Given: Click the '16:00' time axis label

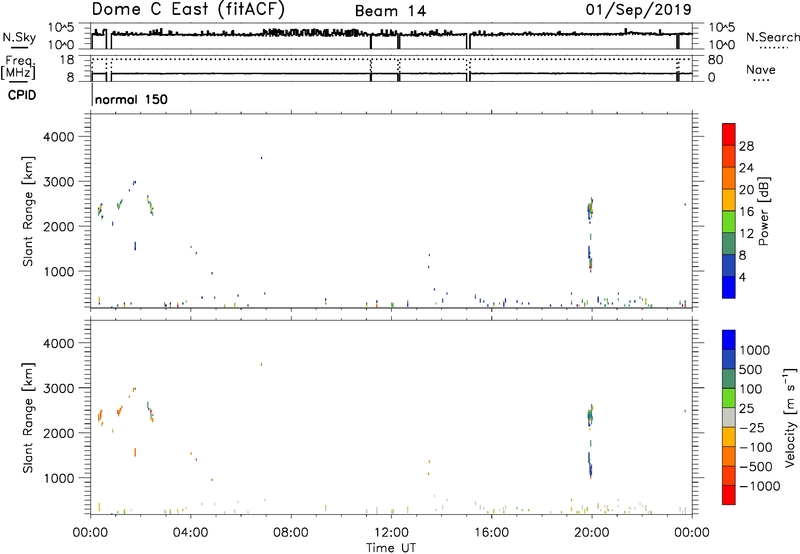Looking at the screenshot, I should (x=491, y=533).
